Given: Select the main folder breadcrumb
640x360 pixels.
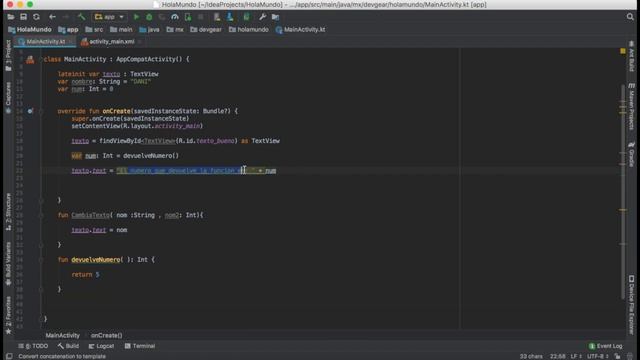Looking at the screenshot, I should [x=121, y=29].
